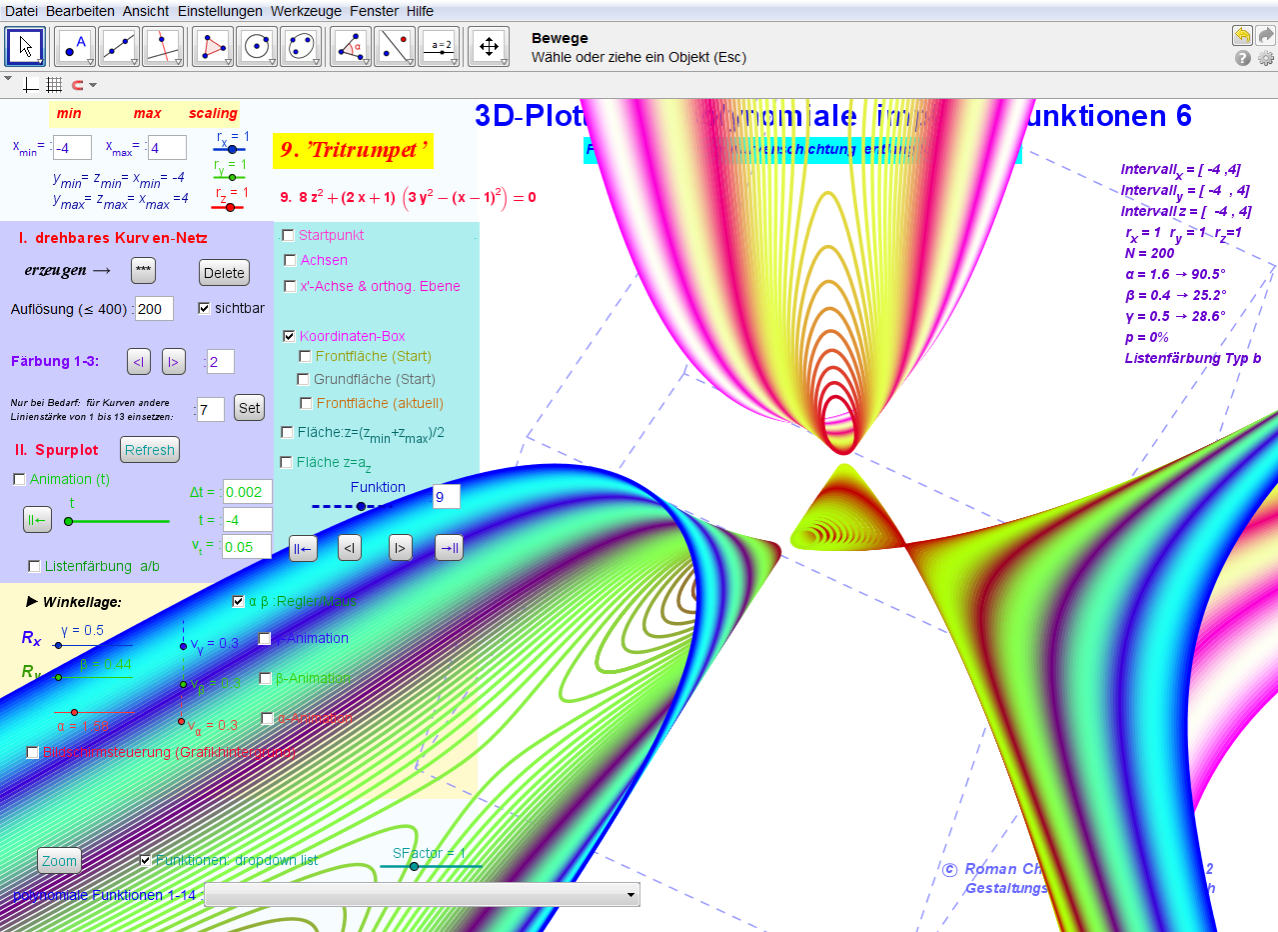
Task: Enable the Achsen checkbox
Action: pyautogui.click(x=291, y=260)
